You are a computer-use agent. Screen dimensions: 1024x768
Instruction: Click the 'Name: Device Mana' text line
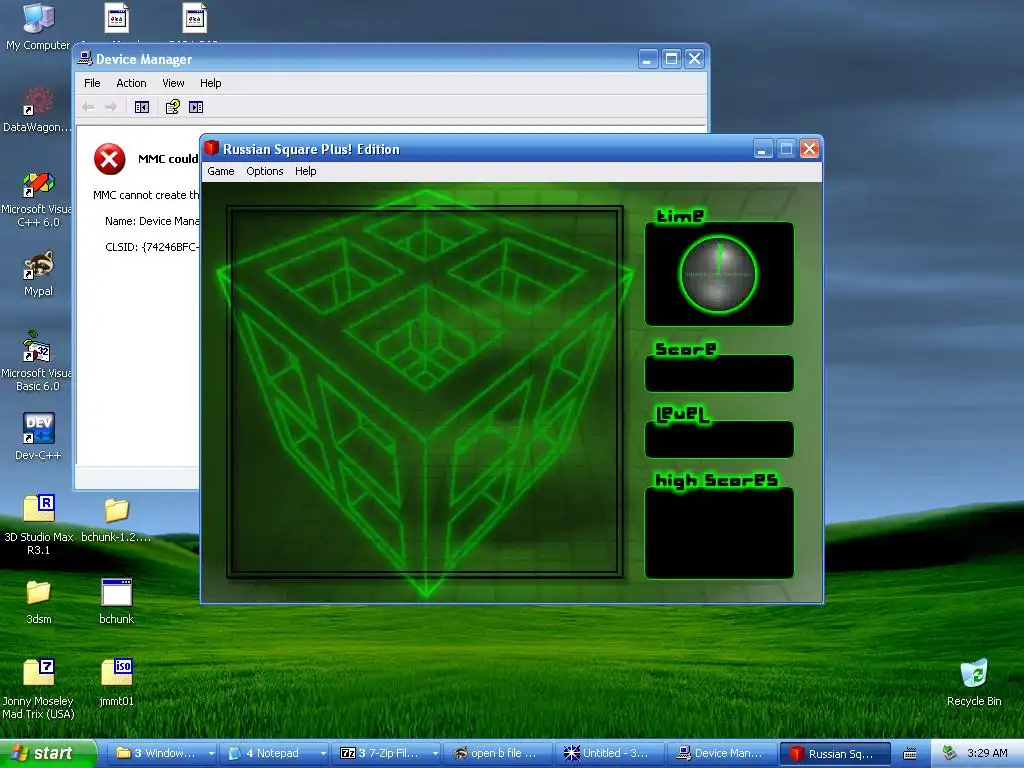152,221
